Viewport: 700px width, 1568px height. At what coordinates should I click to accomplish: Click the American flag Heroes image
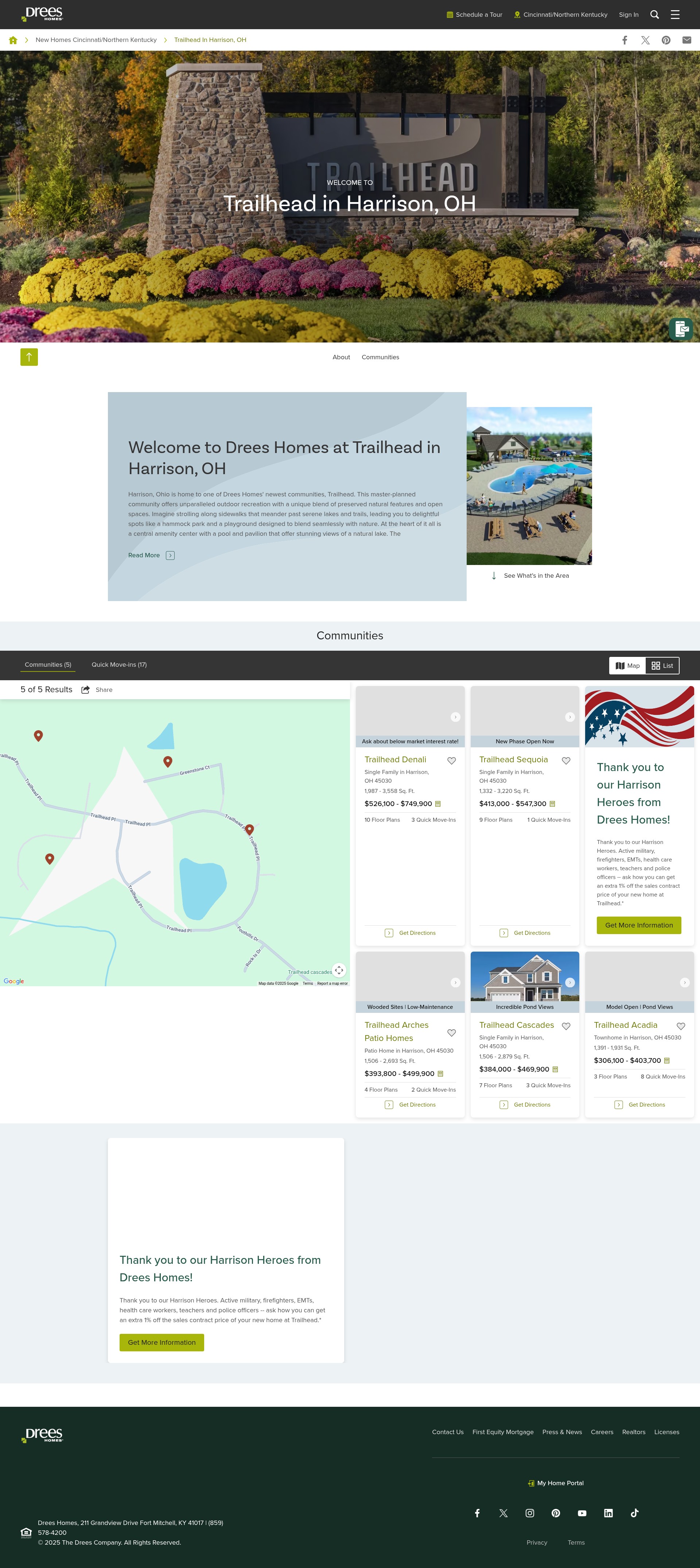coord(639,716)
